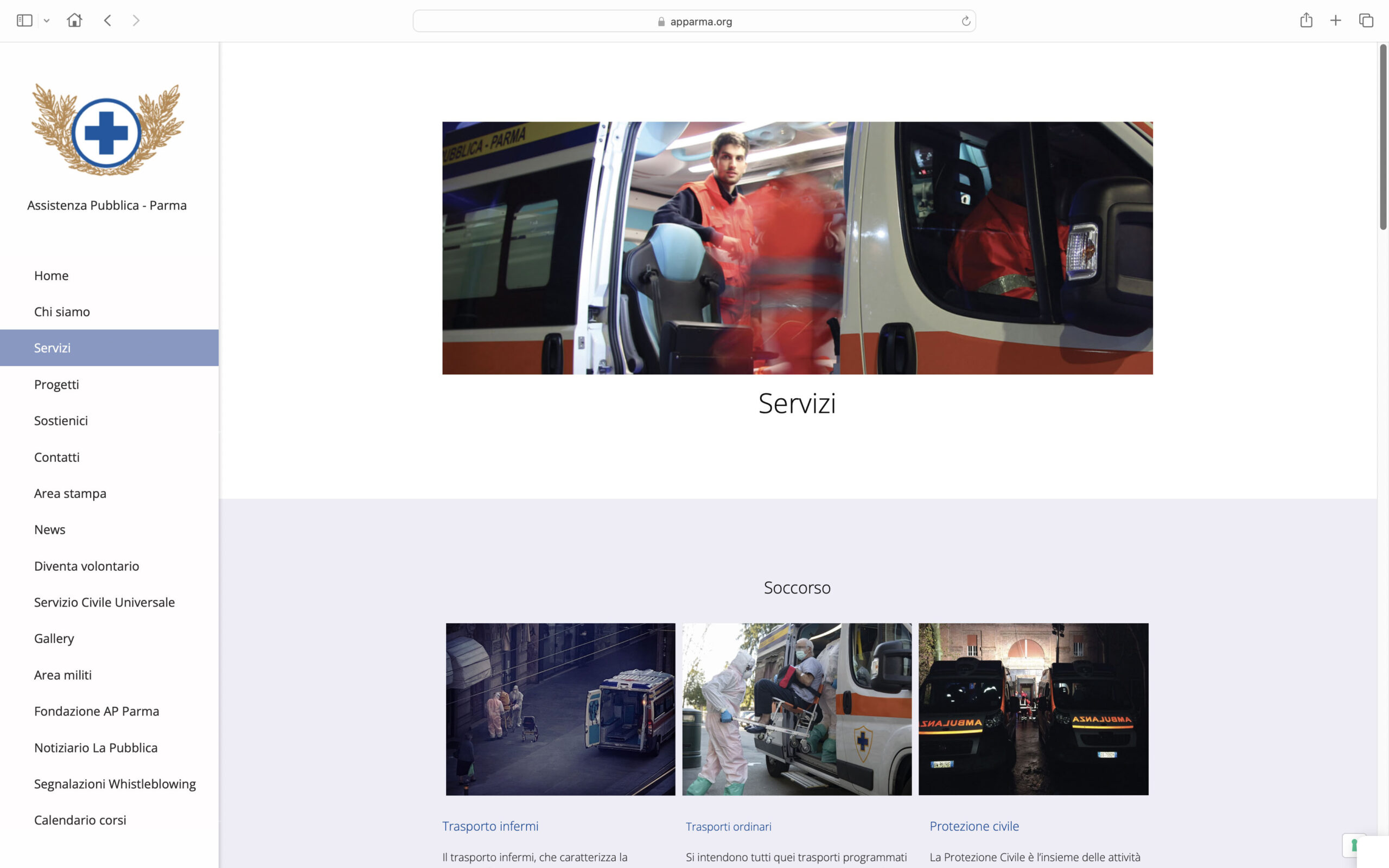
Task: Open the Trasporti ordinari patient photo
Action: click(x=797, y=709)
